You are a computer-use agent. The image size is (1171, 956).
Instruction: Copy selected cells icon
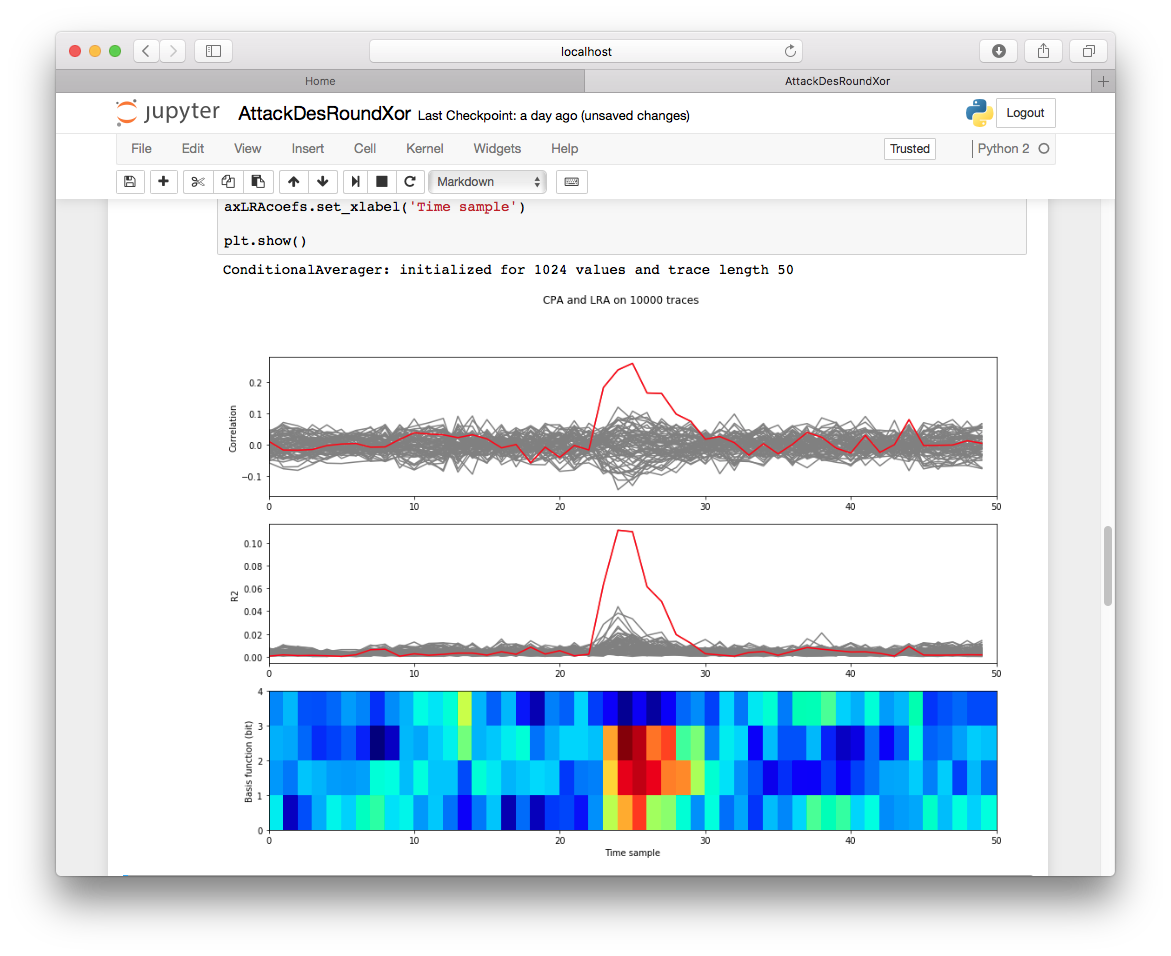228,182
